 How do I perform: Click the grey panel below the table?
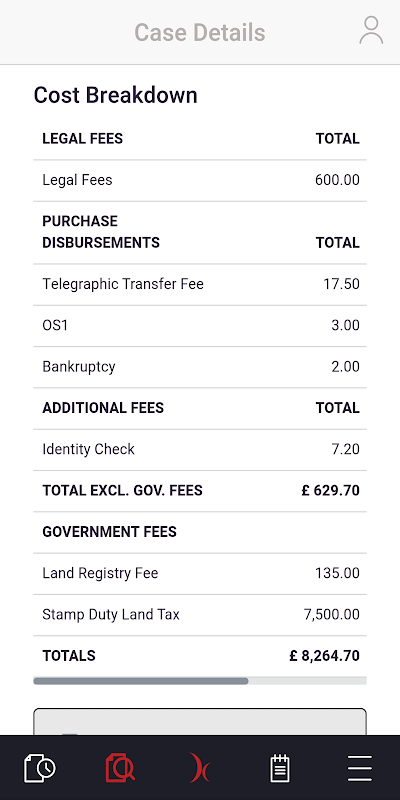point(200,721)
